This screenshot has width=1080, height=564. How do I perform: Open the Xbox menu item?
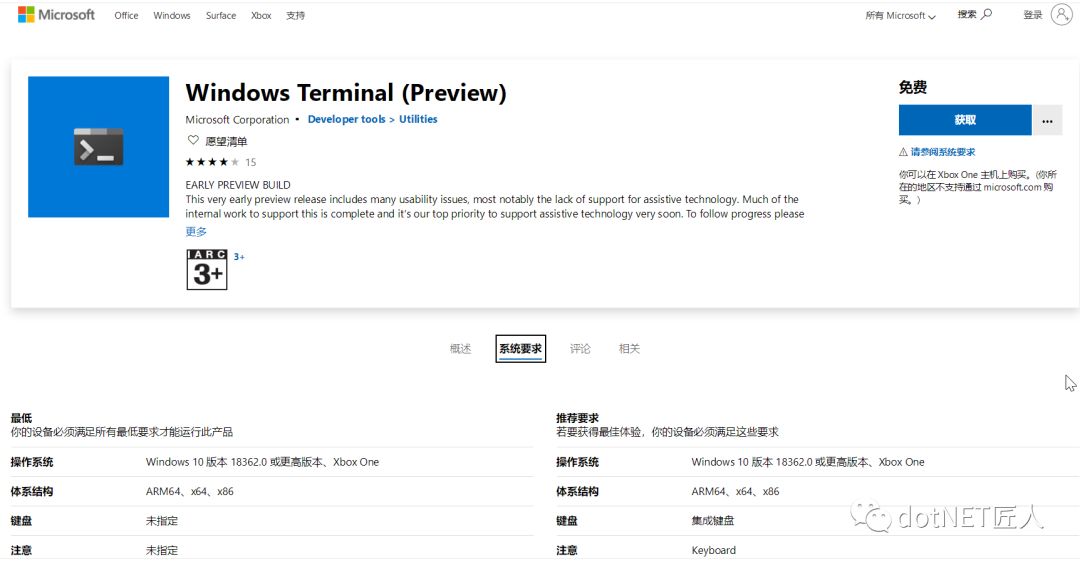coord(261,15)
